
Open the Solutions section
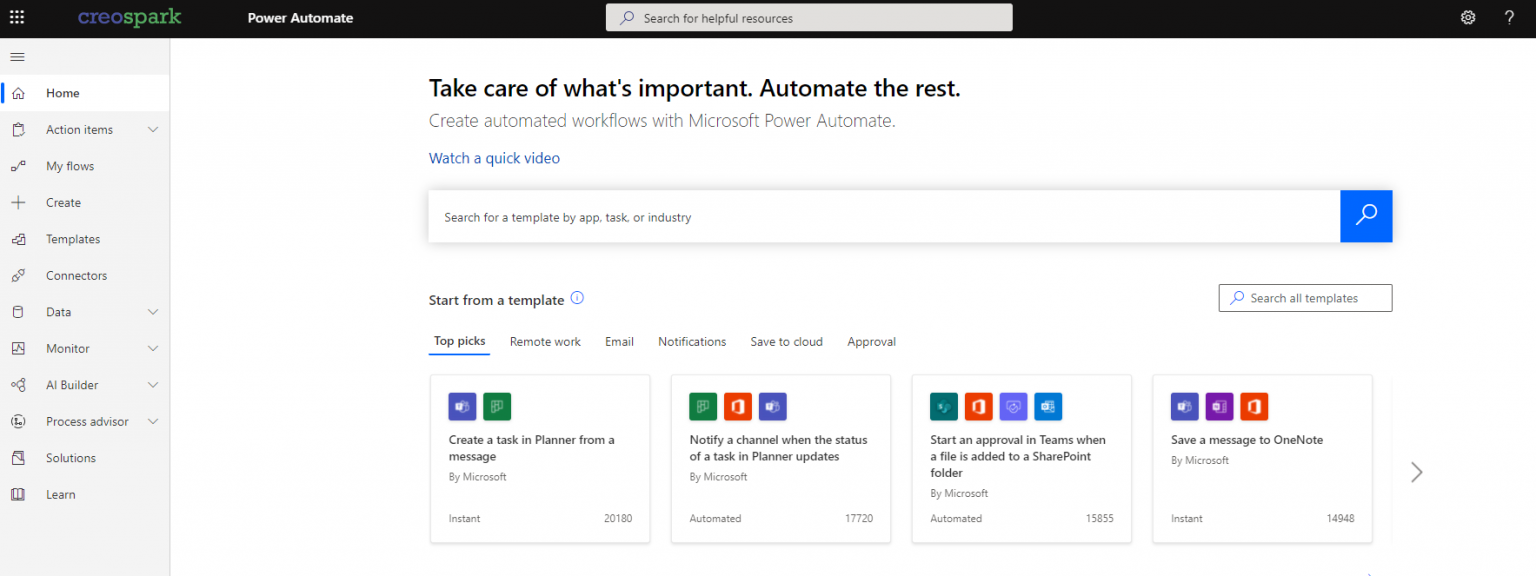[x=71, y=457]
